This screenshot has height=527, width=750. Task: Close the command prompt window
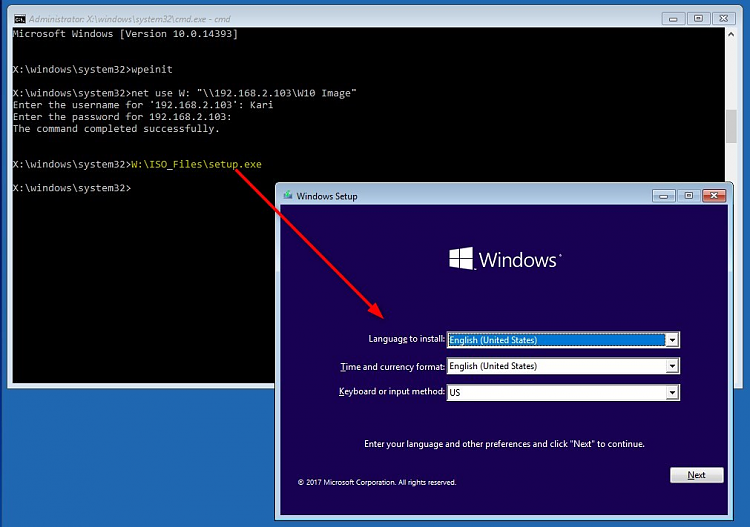click(724, 19)
